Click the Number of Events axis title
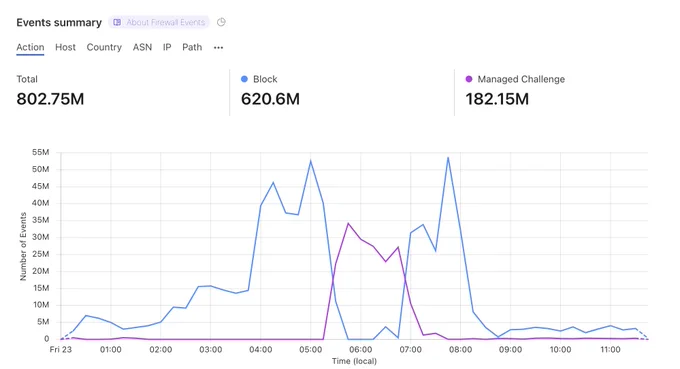 23,246
